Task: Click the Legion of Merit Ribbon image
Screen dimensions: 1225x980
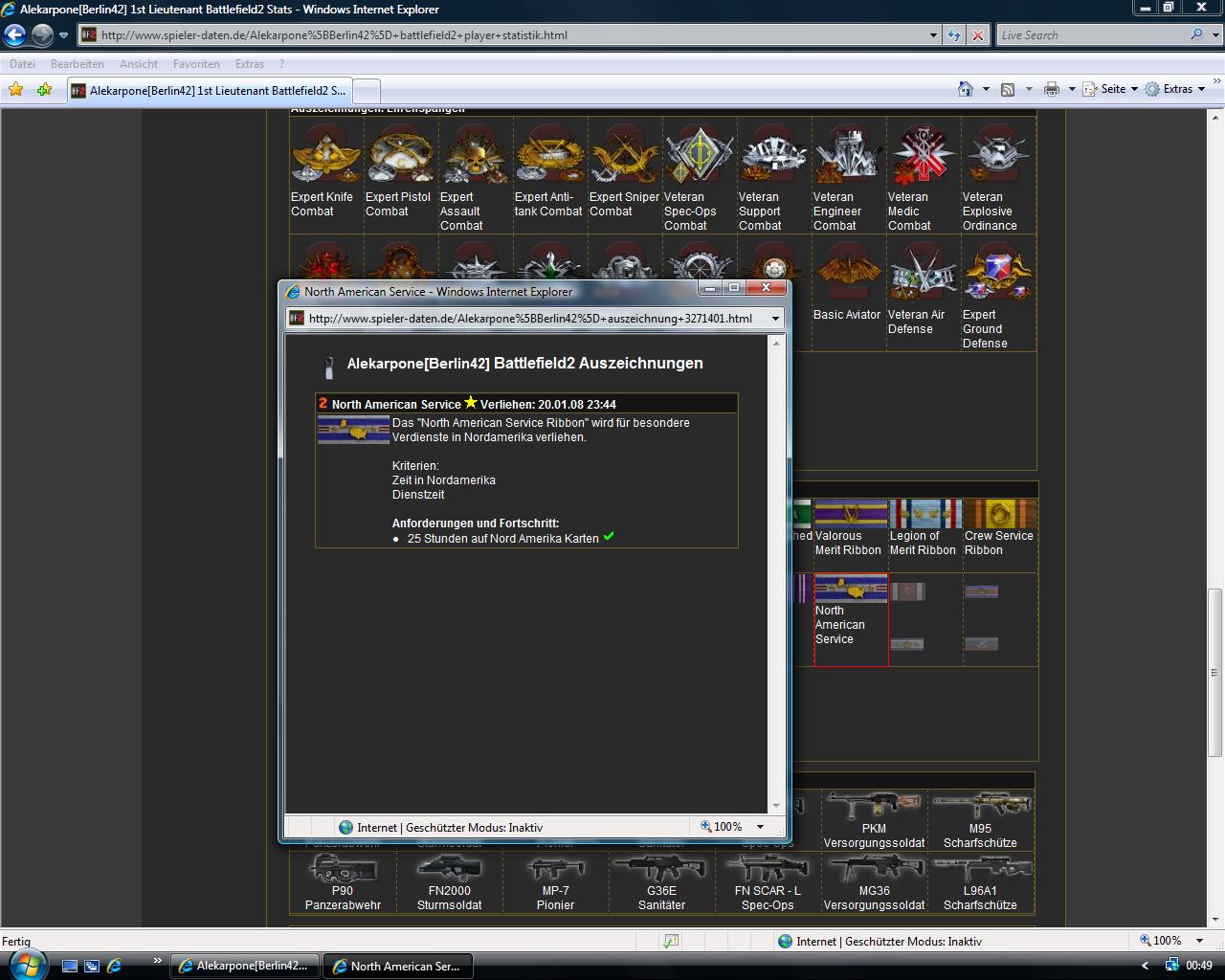Action: (925, 514)
